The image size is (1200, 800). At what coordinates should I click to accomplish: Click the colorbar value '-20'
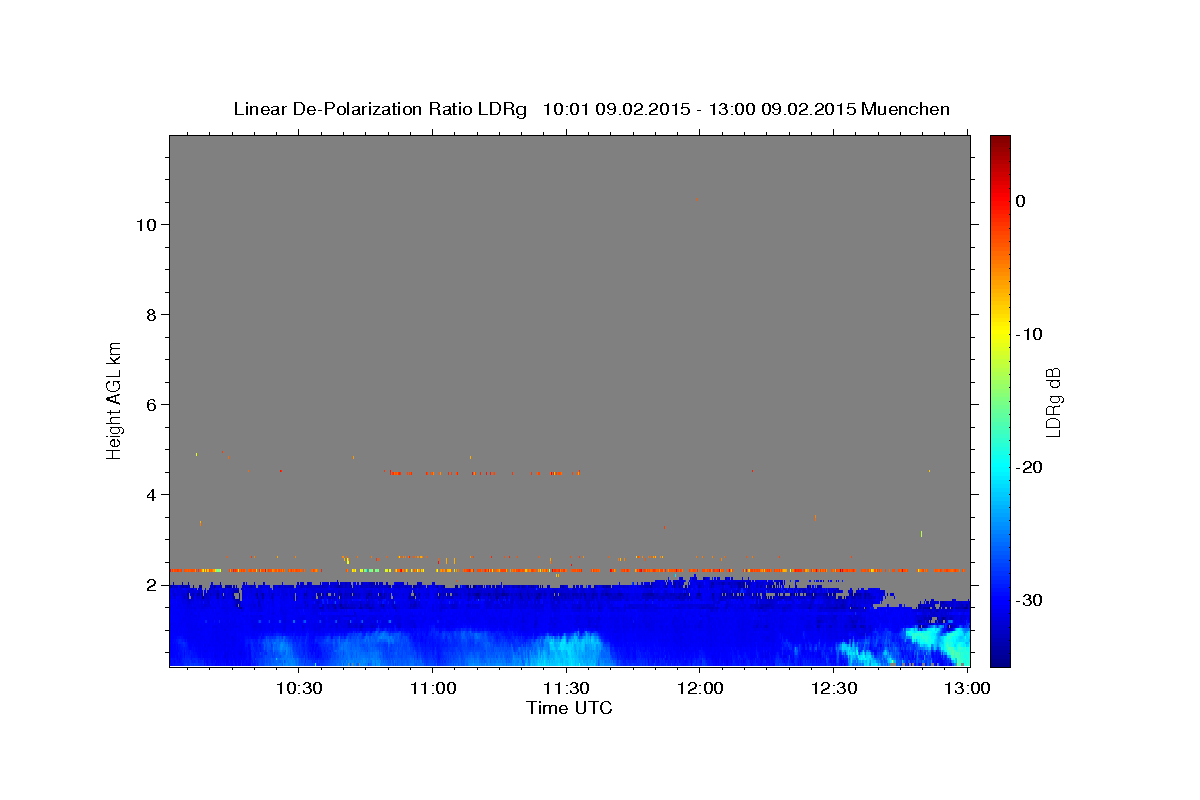tap(1030, 467)
